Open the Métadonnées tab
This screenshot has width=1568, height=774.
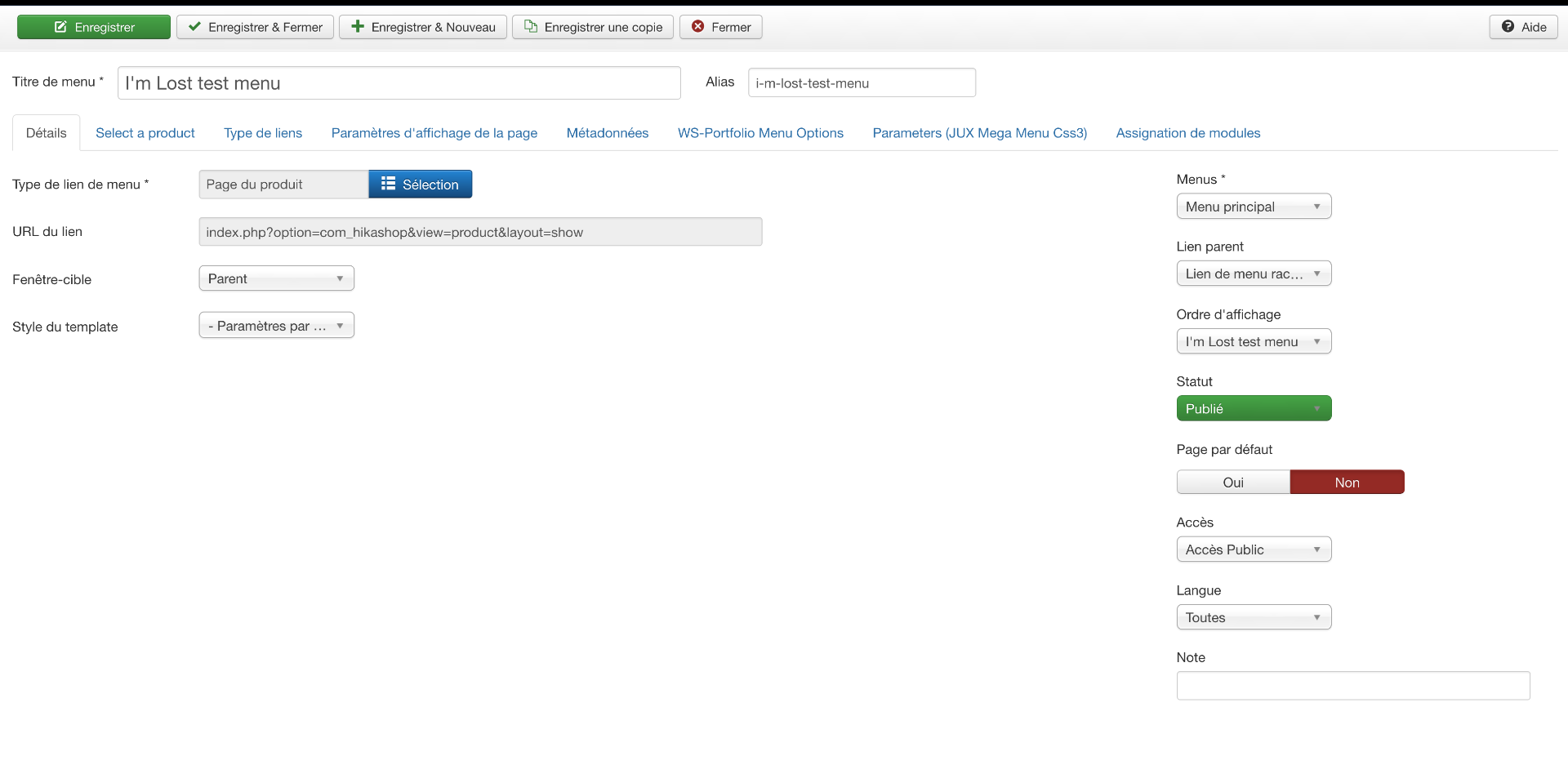point(608,133)
